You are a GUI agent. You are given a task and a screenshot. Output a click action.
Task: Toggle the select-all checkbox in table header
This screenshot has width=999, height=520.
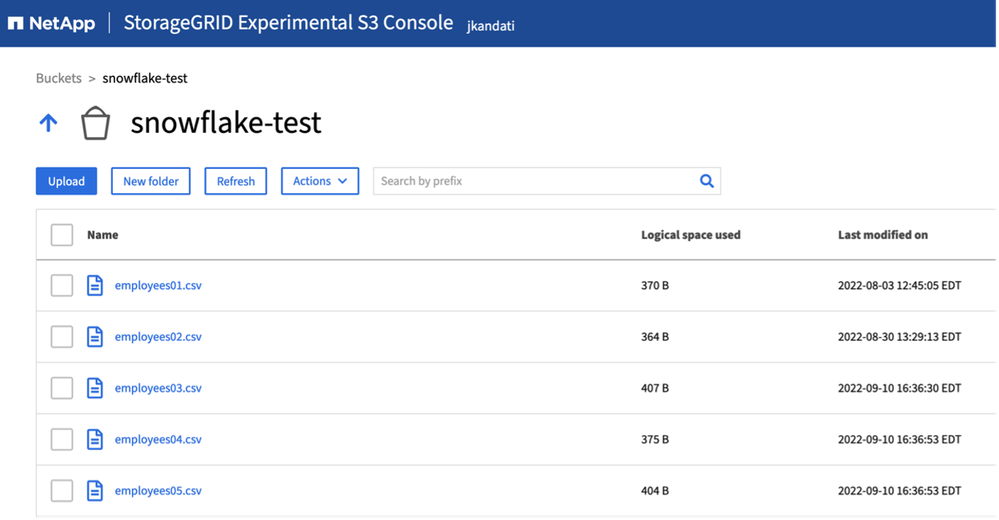click(x=62, y=235)
